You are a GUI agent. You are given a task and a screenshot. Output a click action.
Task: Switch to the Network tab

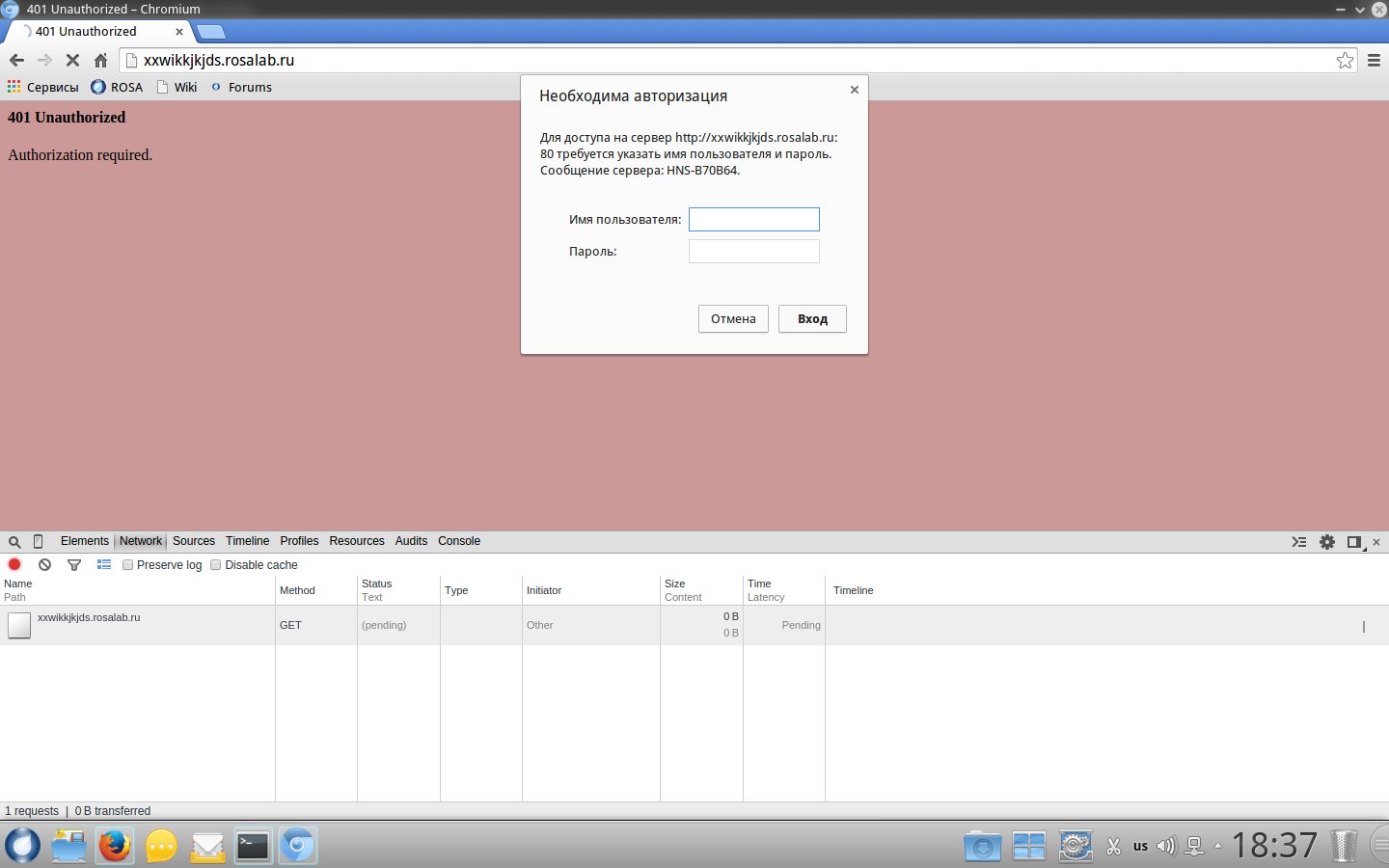point(141,541)
